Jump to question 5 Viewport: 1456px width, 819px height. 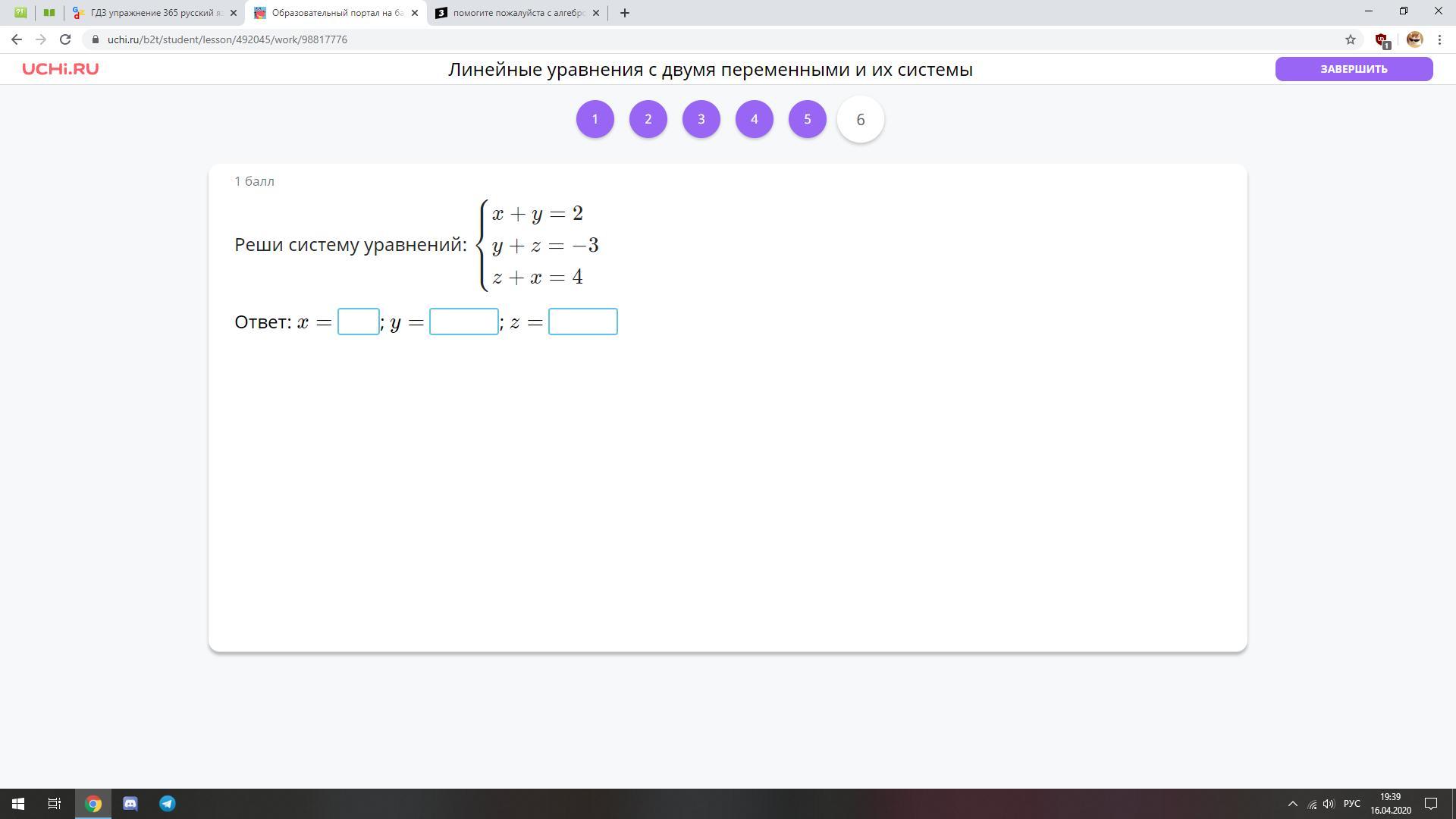pos(807,119)
